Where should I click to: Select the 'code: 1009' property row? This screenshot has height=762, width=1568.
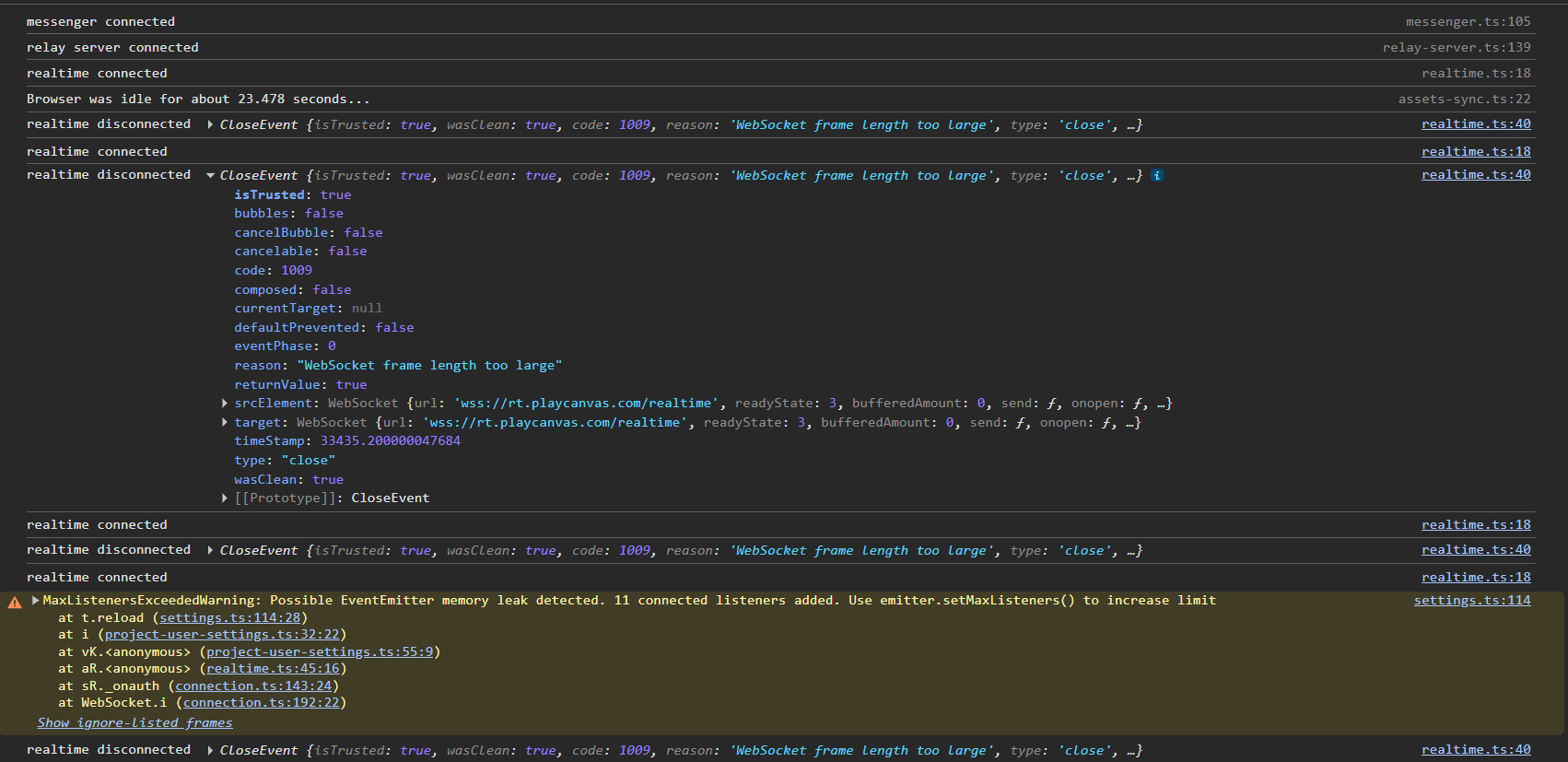273,270
